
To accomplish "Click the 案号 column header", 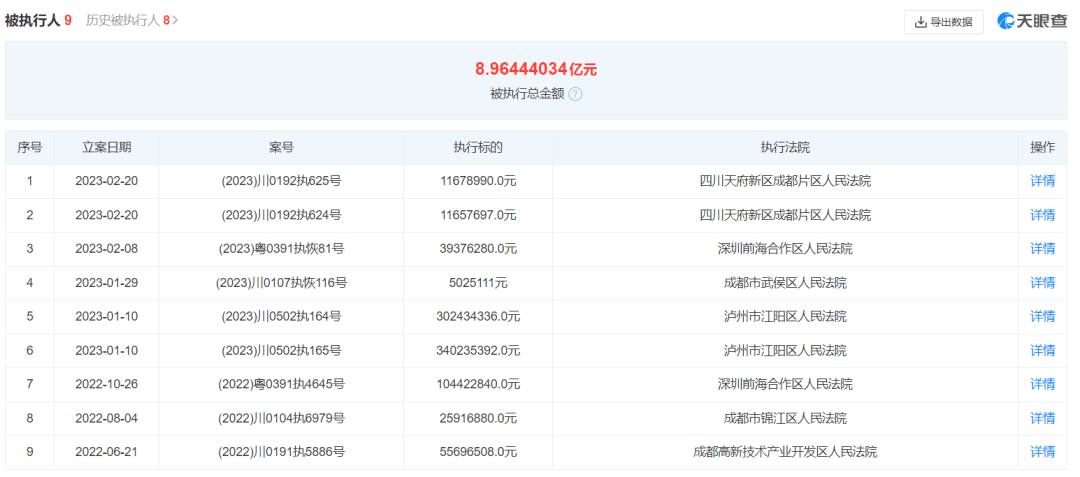I will tap(281, 147).
